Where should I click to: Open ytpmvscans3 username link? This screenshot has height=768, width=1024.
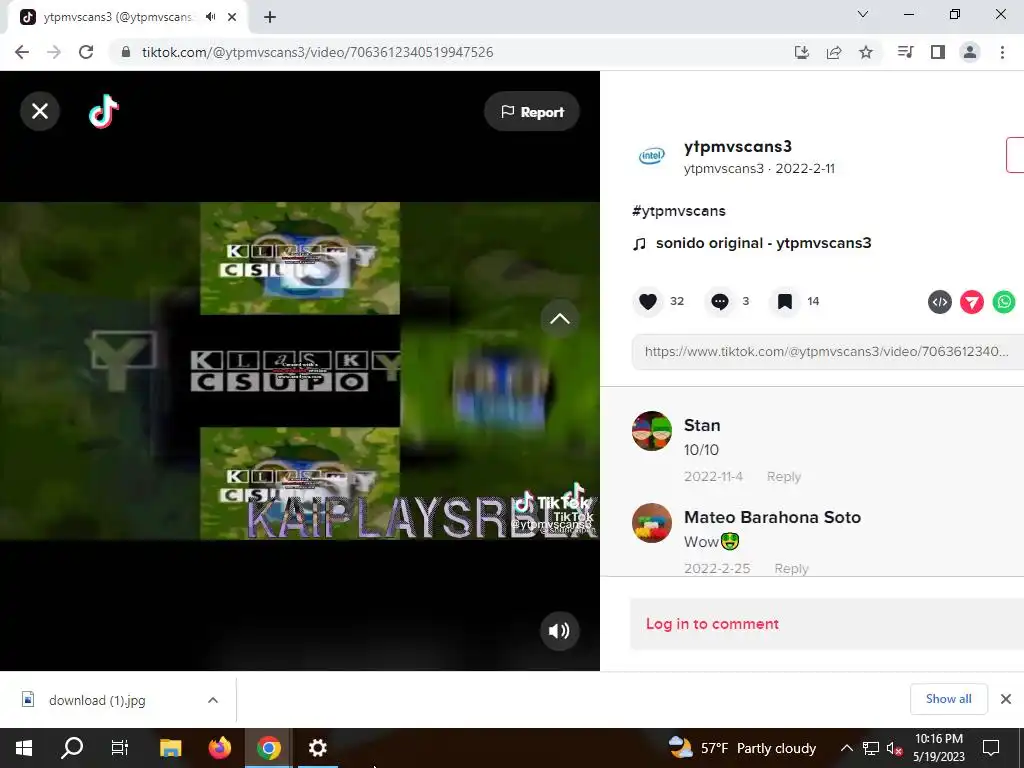click(738, 147)
